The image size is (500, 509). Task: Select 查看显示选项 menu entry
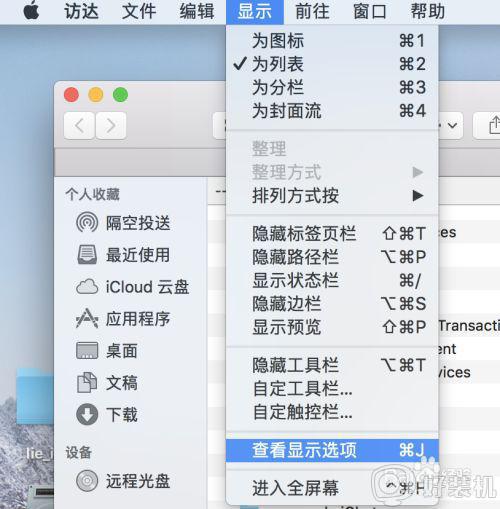(332, 450)
